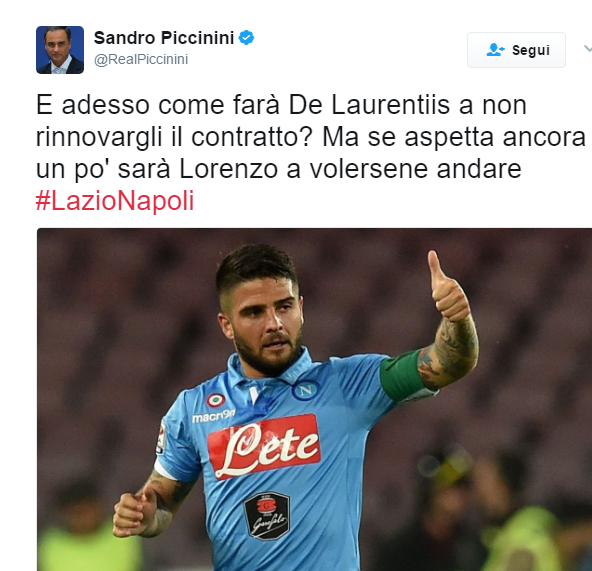
Task: Click the tricolor roundel on jersey
Action: 216,400
